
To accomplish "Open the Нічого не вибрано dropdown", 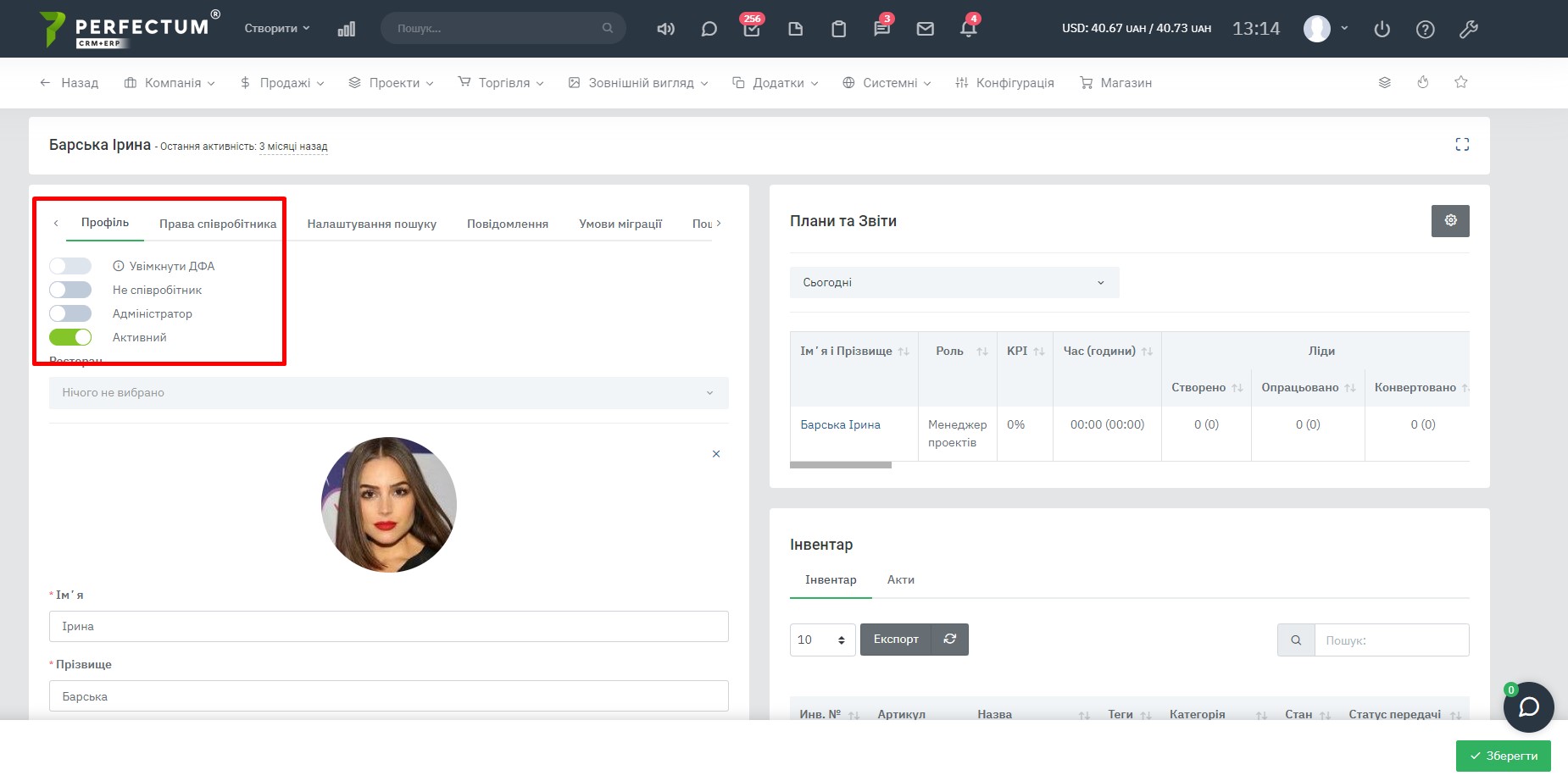I will tap(388, 393).
